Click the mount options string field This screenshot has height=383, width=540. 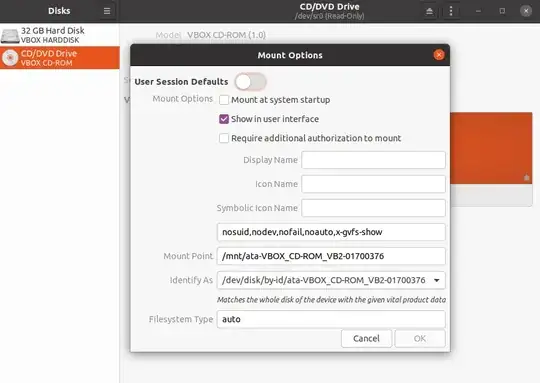coord(331,232)
